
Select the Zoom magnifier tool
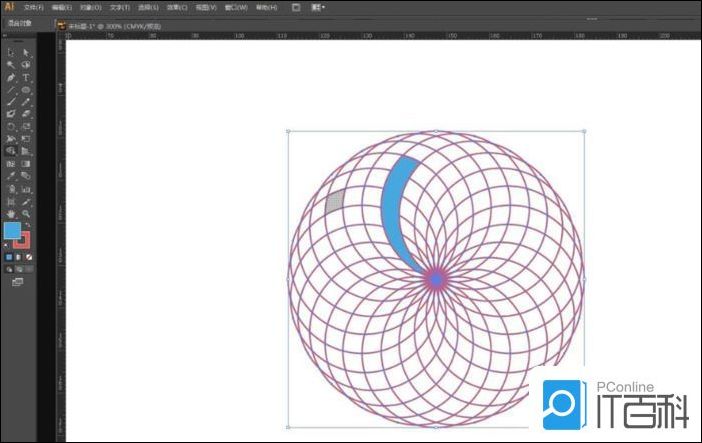pyautogui.click(x=26, y=213)
